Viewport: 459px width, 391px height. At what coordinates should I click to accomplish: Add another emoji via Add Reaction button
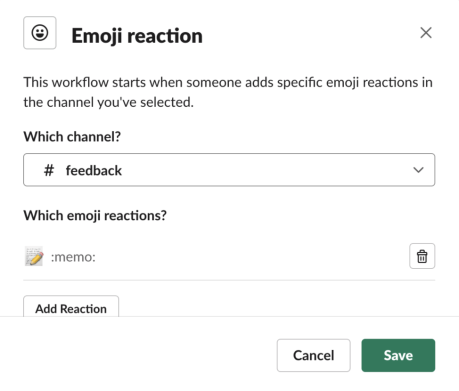pos(71,306)
